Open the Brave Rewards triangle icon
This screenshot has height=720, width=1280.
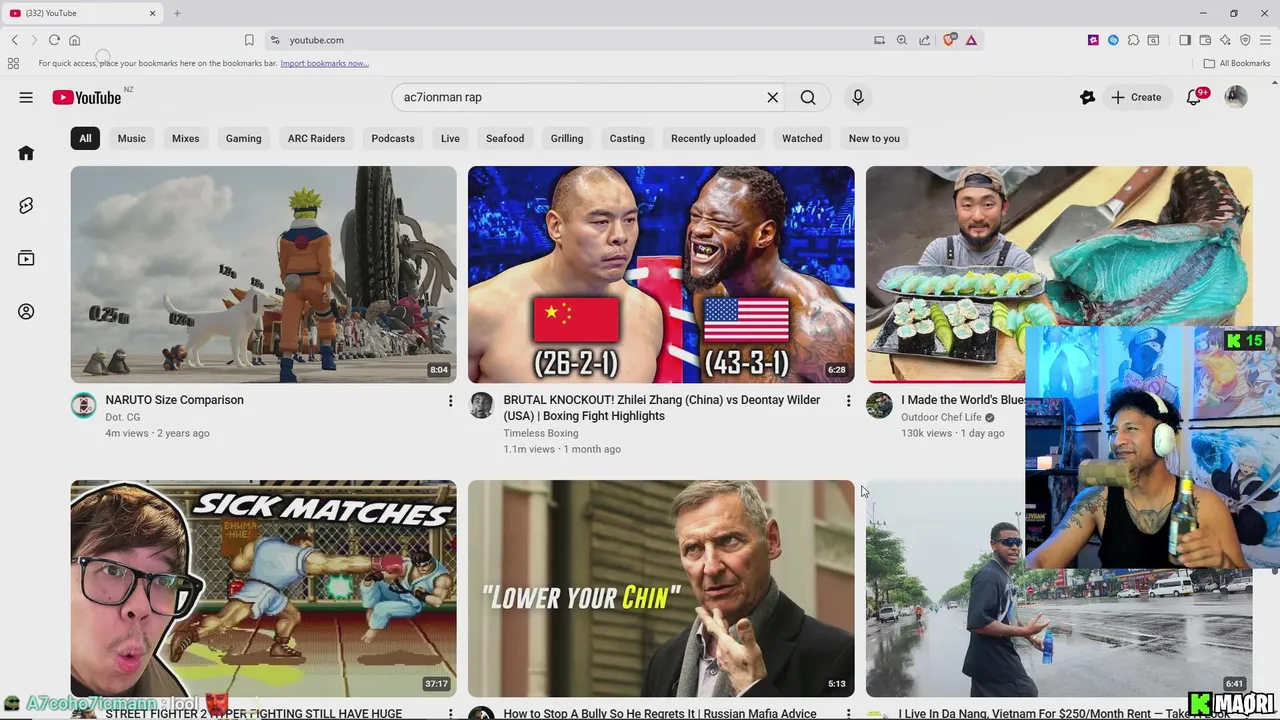(x=971, y=40)
